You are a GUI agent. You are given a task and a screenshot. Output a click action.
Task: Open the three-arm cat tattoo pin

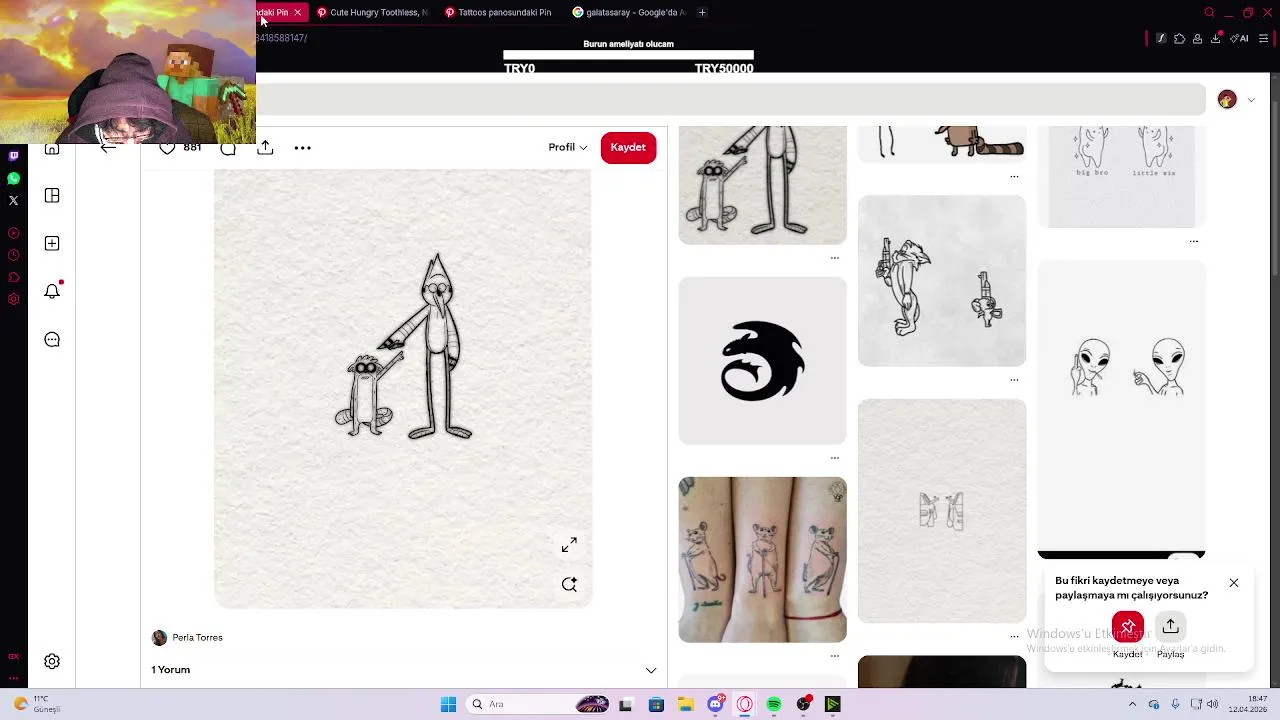coord(762,560)
